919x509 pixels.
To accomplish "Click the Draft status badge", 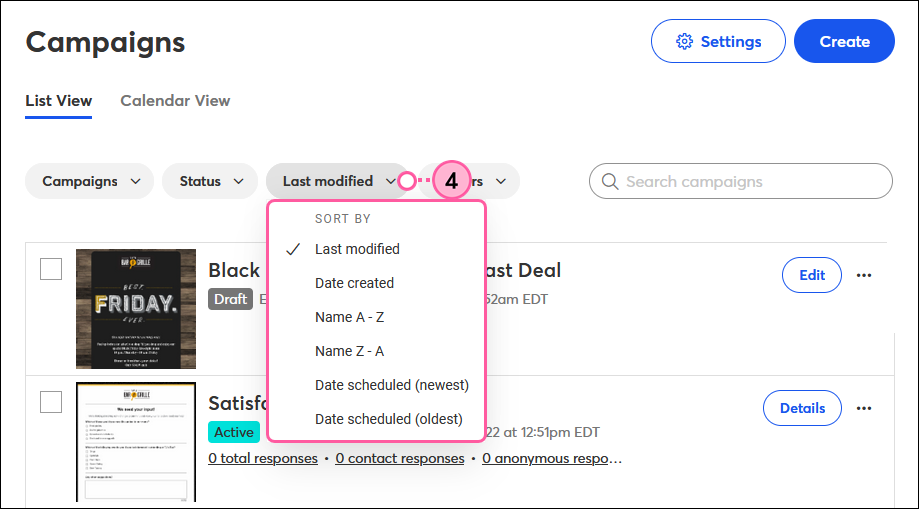I will tap(230, 299).
